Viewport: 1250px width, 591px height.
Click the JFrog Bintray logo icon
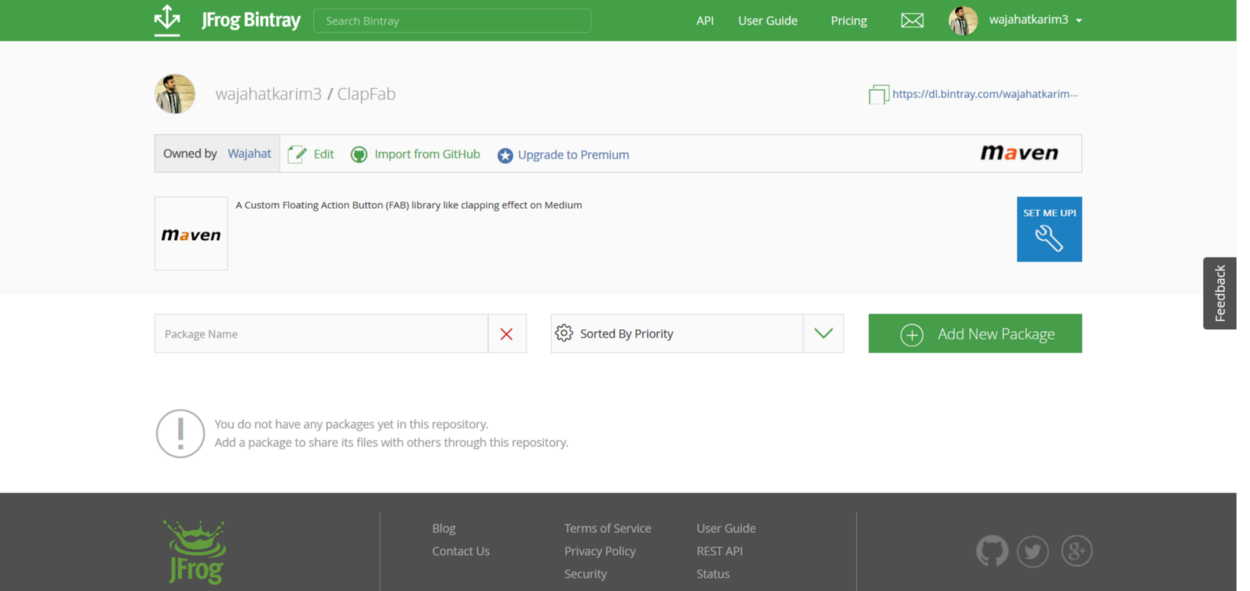coord(167,20)
